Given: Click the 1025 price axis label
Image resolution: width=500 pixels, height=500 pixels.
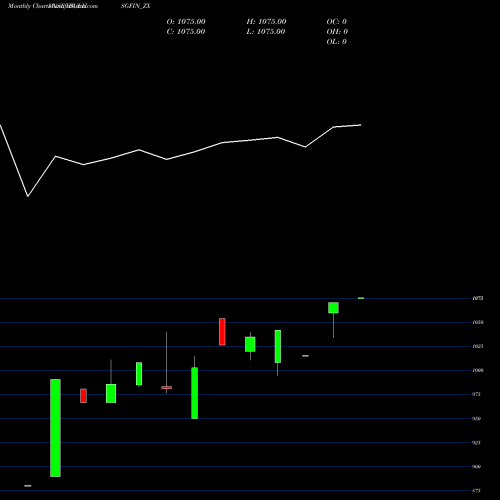Looking at the screenshot, I should (478, 346).
